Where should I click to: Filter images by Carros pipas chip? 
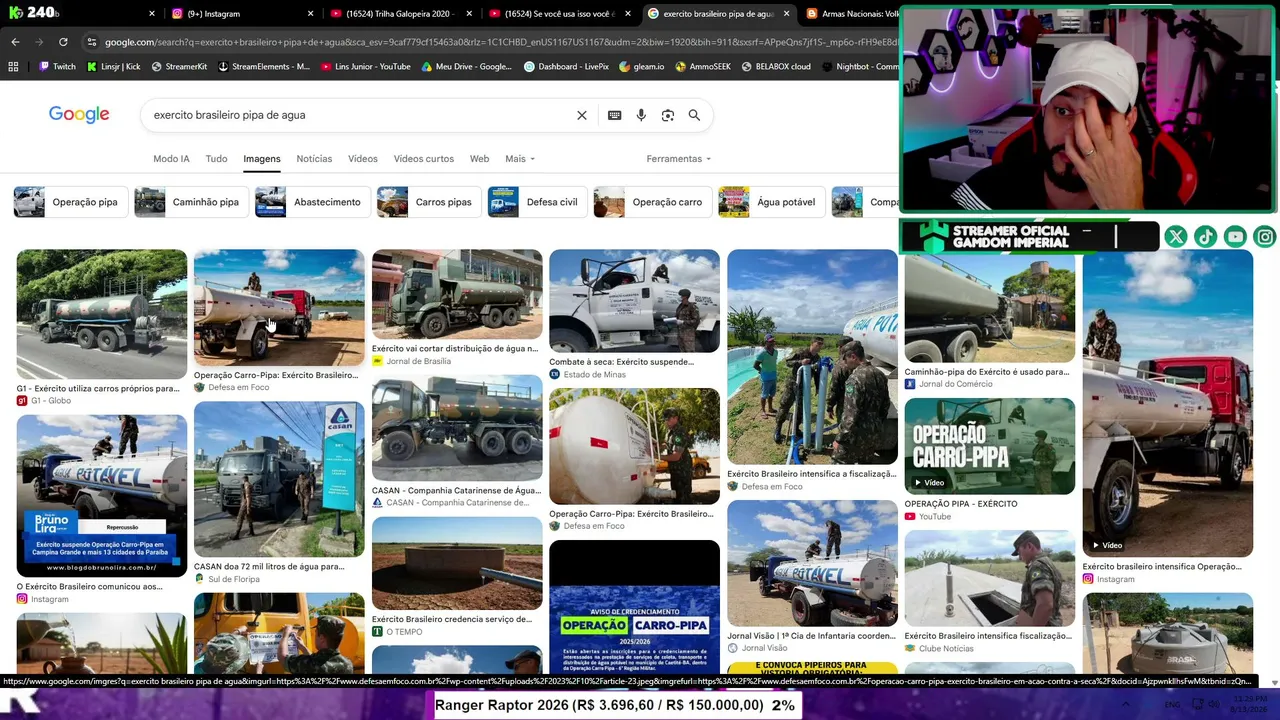pyautogui.click(x=429, y=202)
